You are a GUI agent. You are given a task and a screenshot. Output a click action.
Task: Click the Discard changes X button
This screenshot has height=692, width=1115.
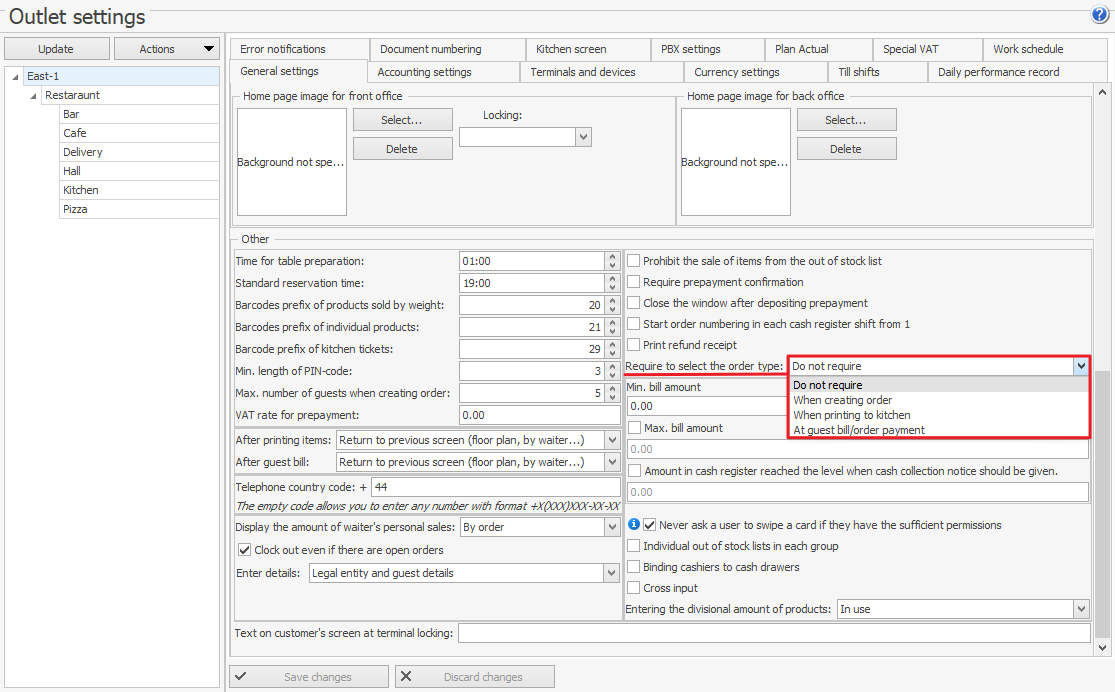point(474,677)
